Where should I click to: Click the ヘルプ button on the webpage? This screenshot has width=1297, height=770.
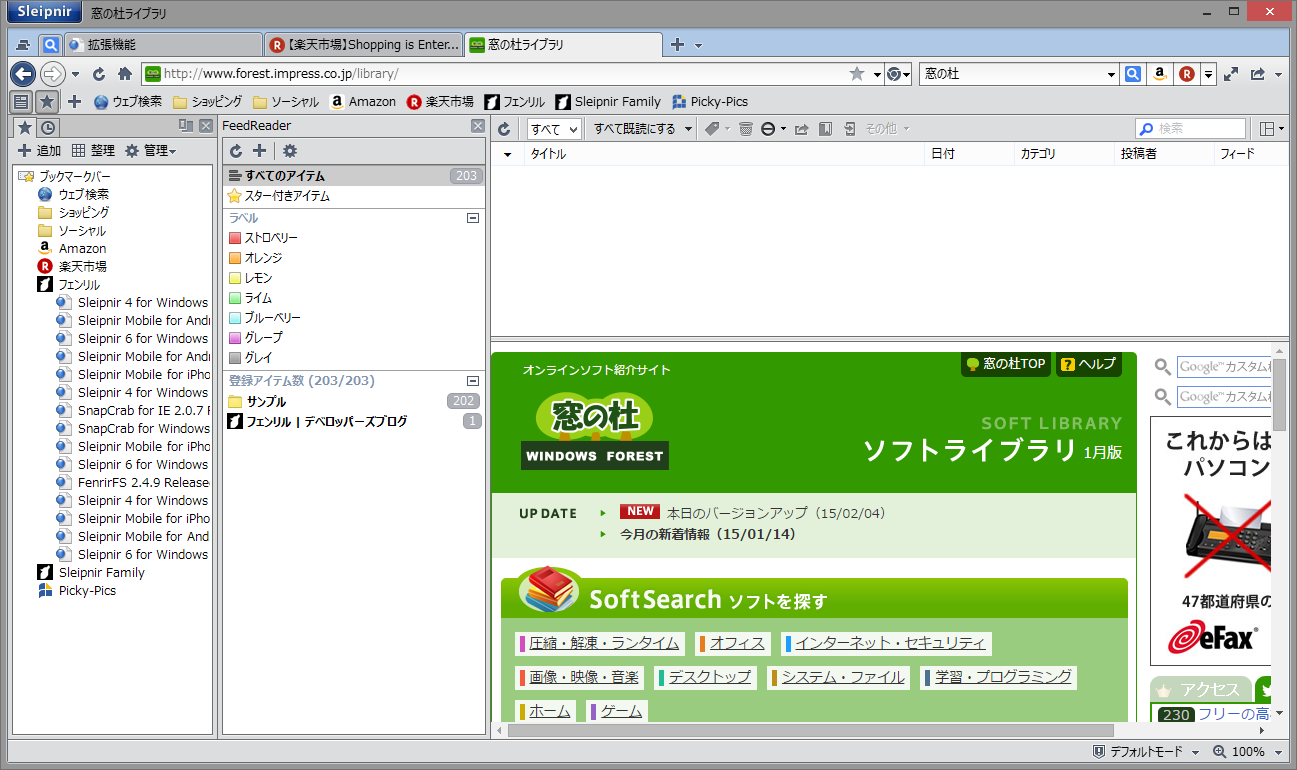1088,364
